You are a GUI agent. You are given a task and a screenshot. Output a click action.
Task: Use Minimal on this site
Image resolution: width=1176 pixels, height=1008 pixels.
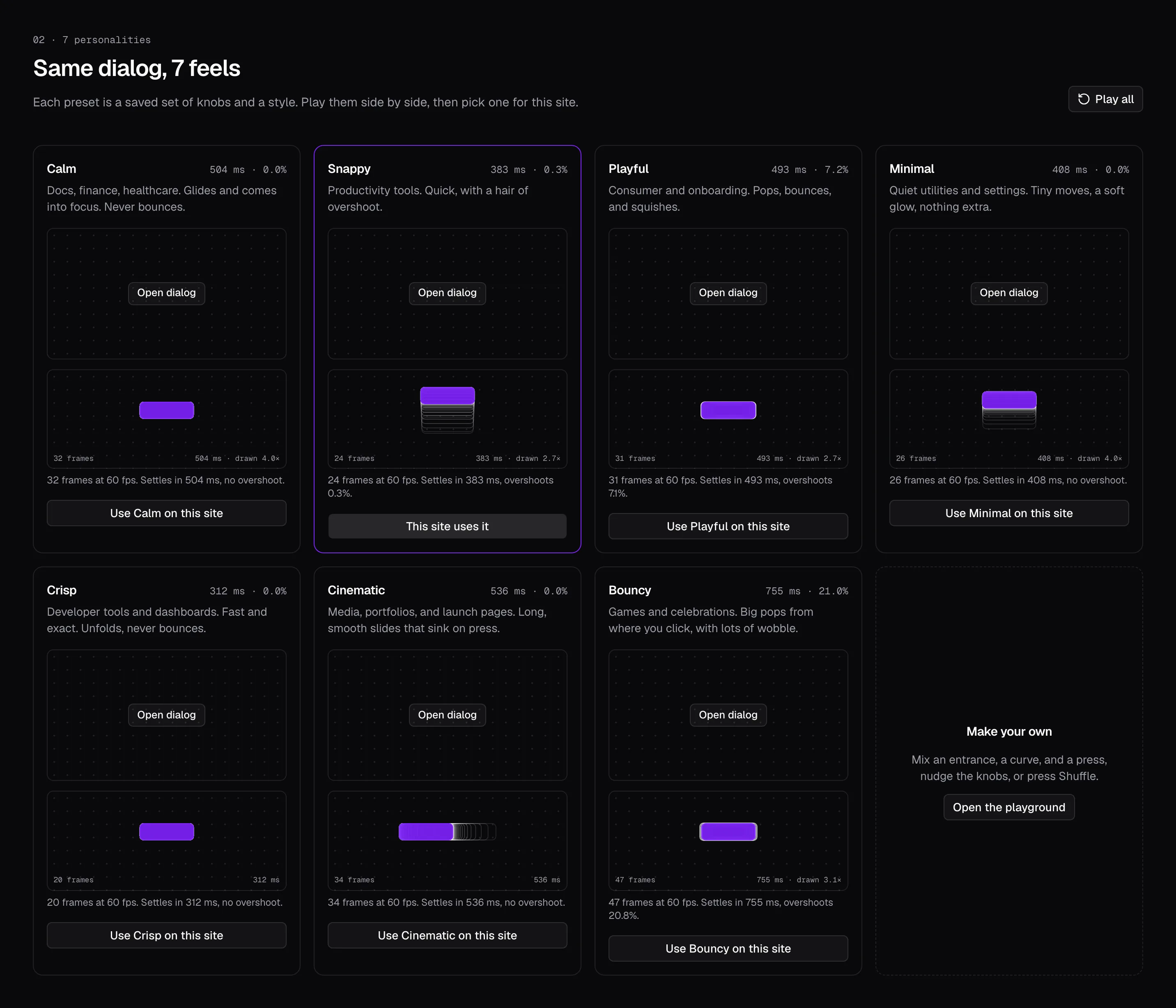(1009, 513)
